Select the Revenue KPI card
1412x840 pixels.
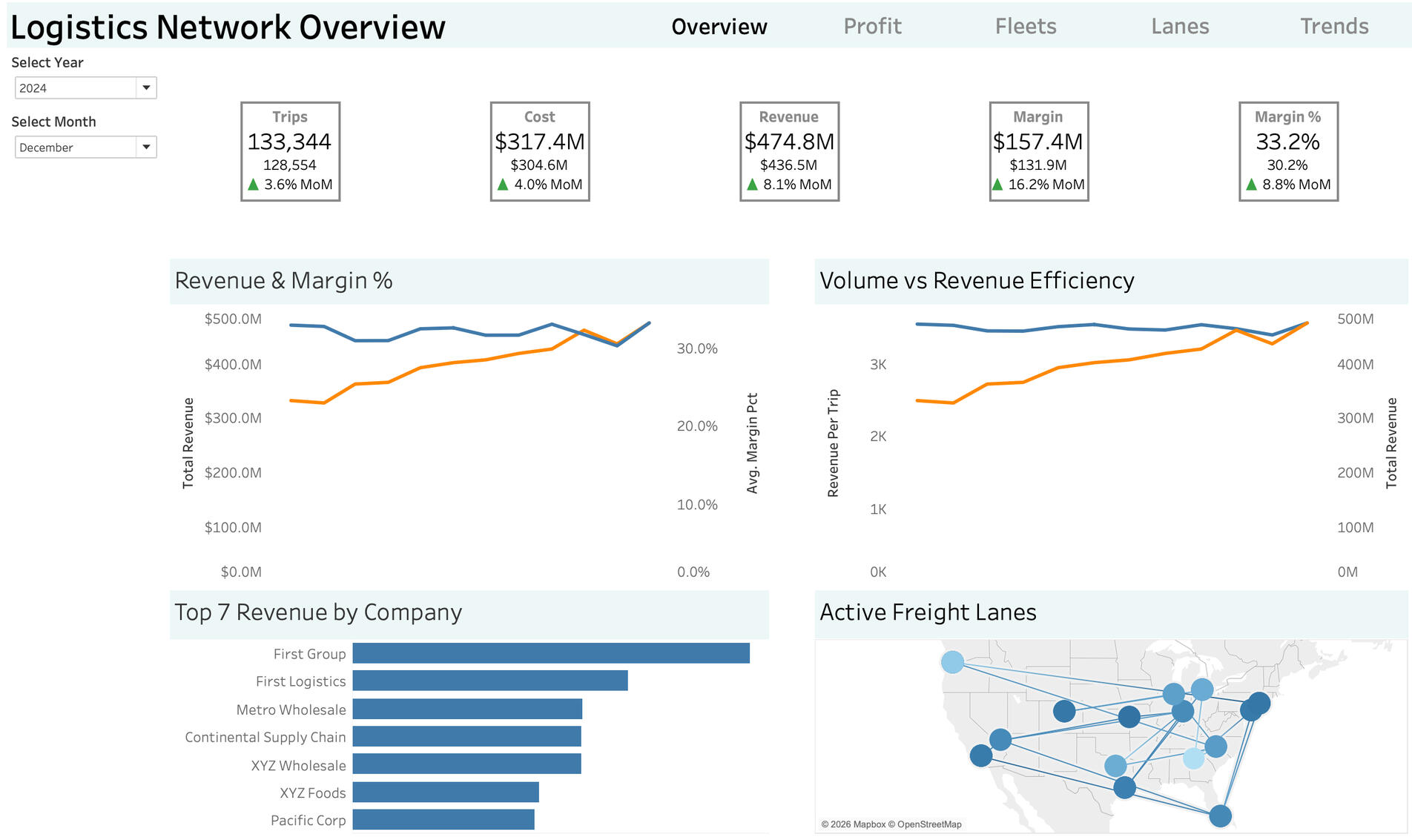[789, 151]
